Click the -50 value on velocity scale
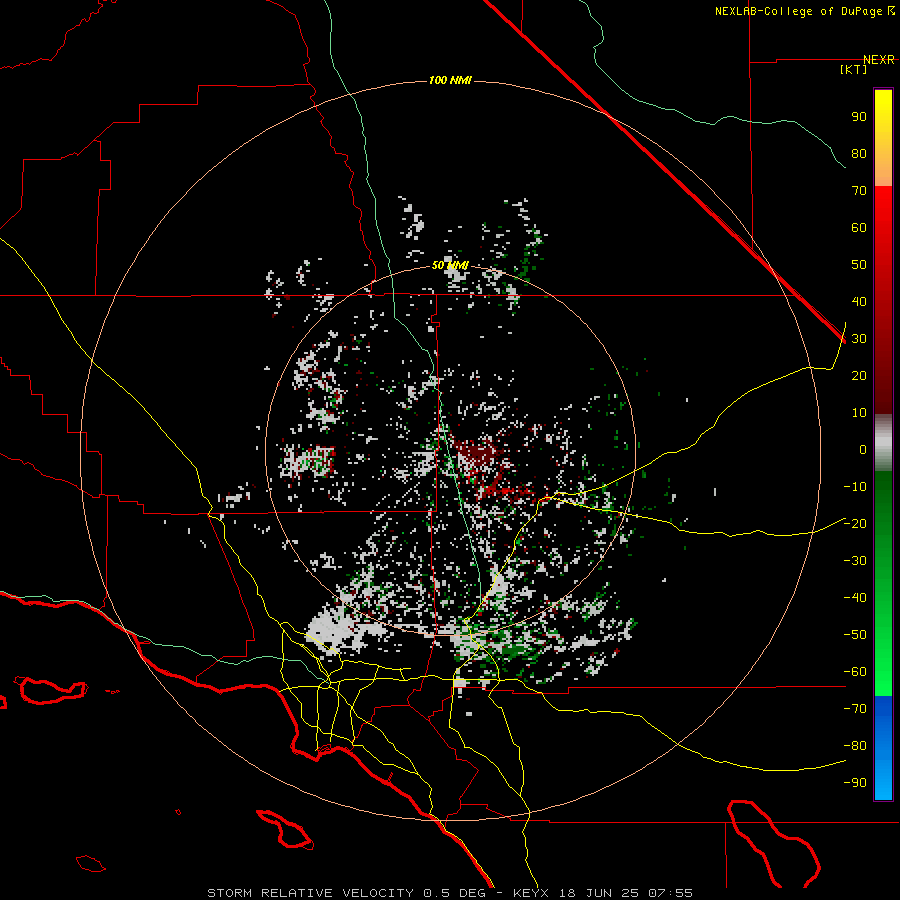This screenshot has height=900, width=900. tap(855, 635)
